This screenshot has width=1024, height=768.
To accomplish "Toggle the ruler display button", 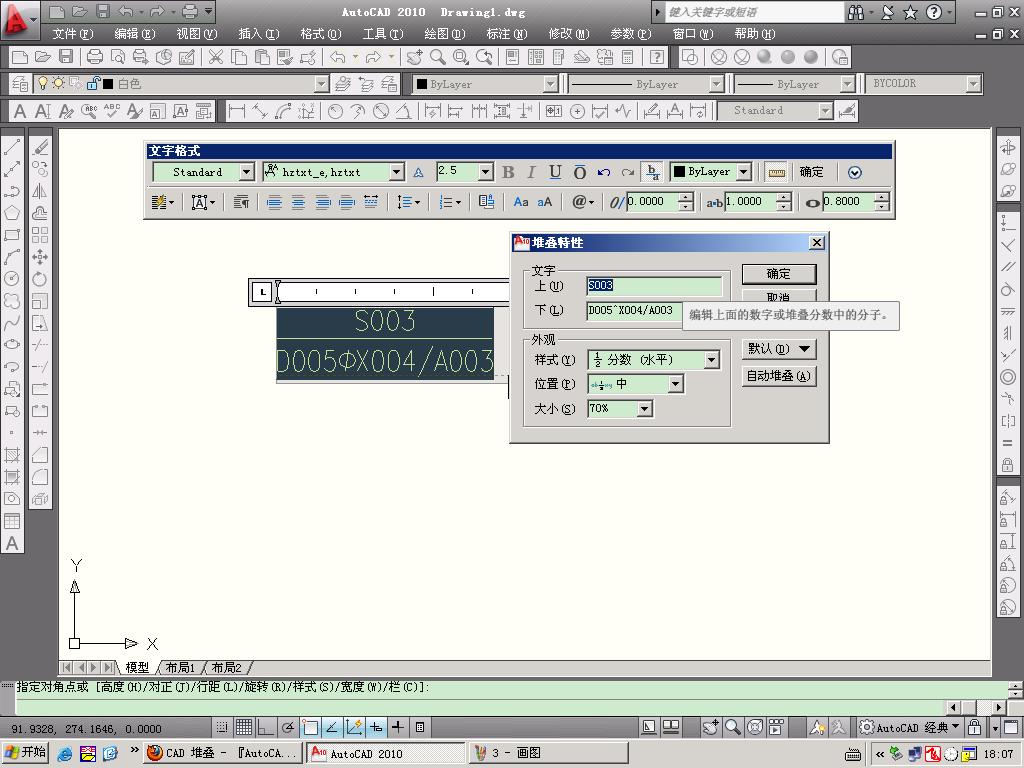I will coord(776,172).
